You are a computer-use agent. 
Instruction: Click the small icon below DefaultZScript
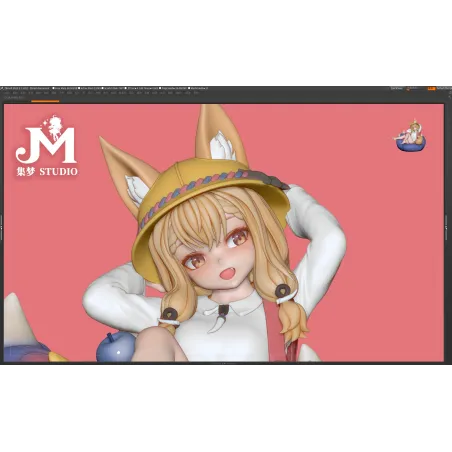pyautogui.click(x=450, y=92)
